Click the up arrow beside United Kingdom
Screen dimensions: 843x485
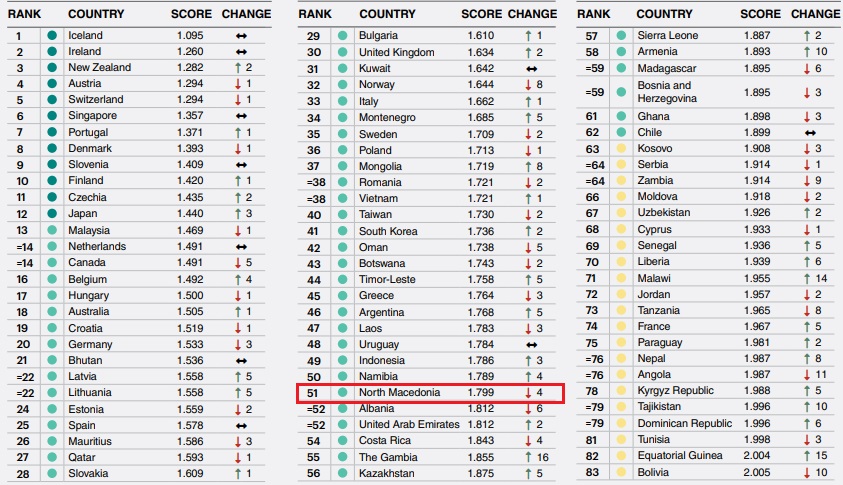coord(528,53)
